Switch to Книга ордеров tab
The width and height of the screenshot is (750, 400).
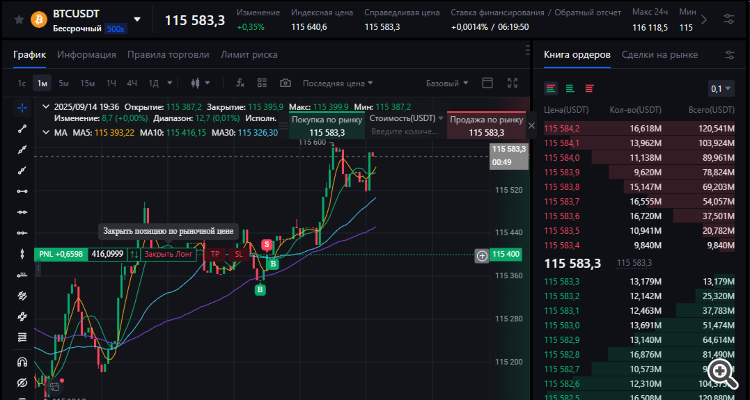(577, 55)
